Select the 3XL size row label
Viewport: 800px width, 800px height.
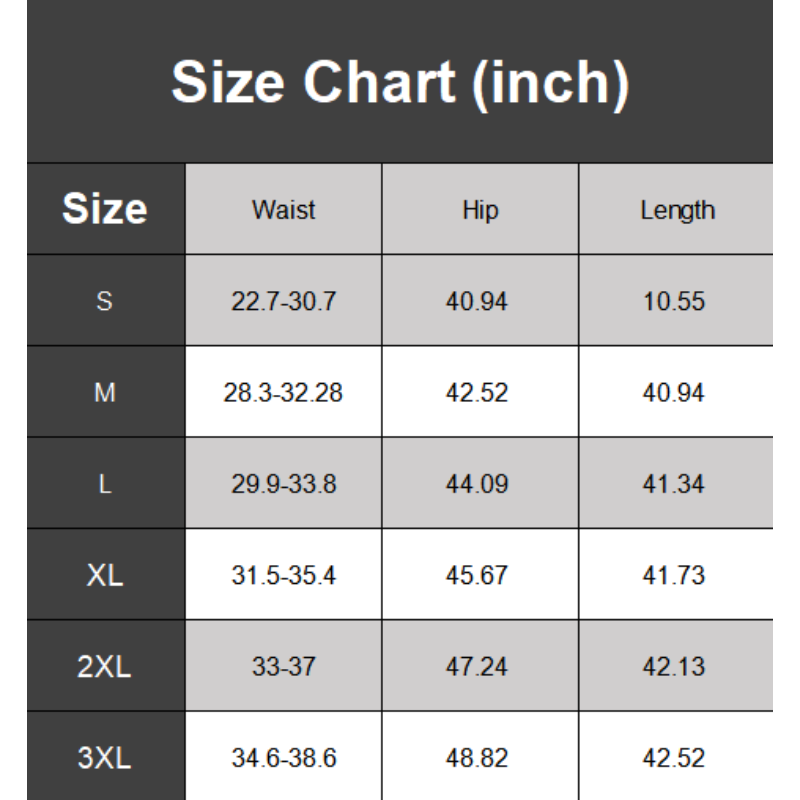105,758
